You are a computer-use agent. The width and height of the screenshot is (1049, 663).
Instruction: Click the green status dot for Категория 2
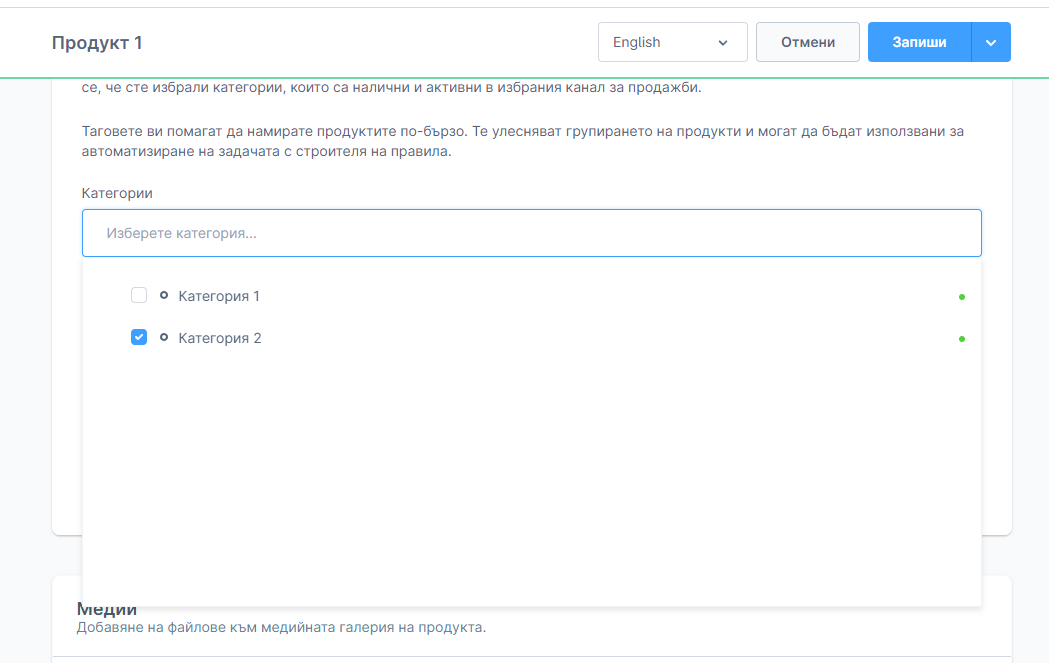962,339
